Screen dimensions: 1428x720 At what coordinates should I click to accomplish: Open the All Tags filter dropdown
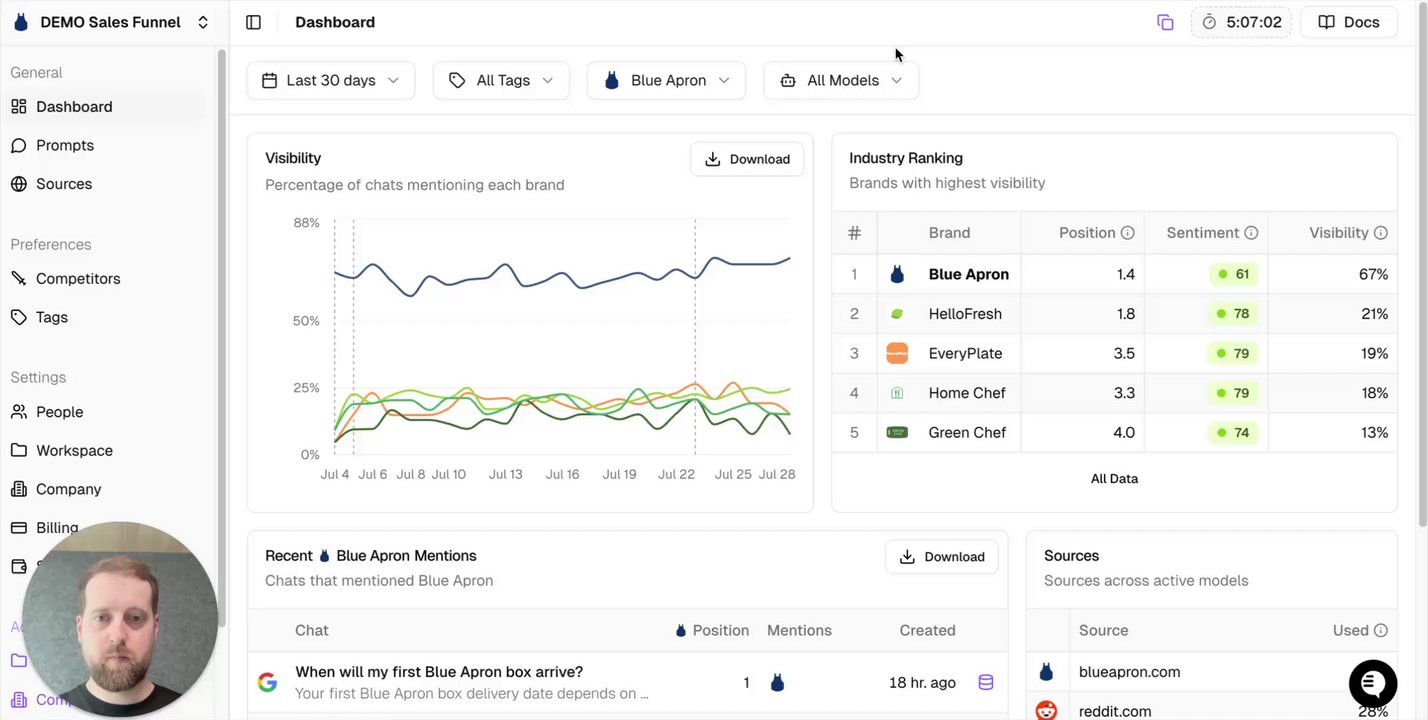[x=501, y=80]
